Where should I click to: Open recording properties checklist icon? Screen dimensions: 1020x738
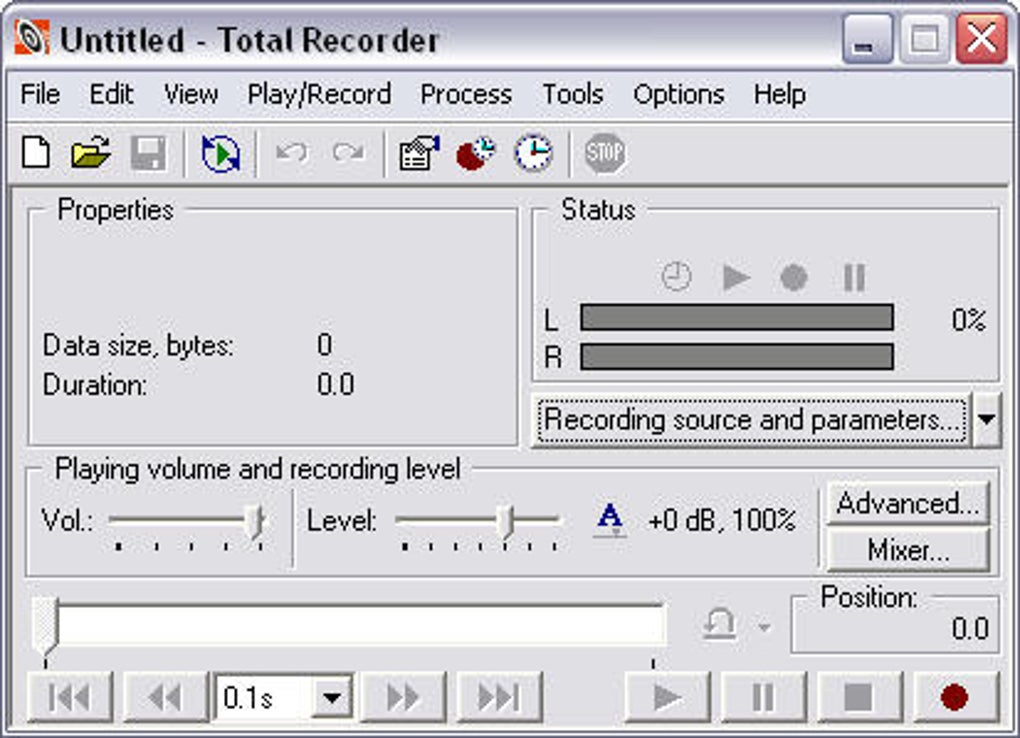[x=419, y=153]
